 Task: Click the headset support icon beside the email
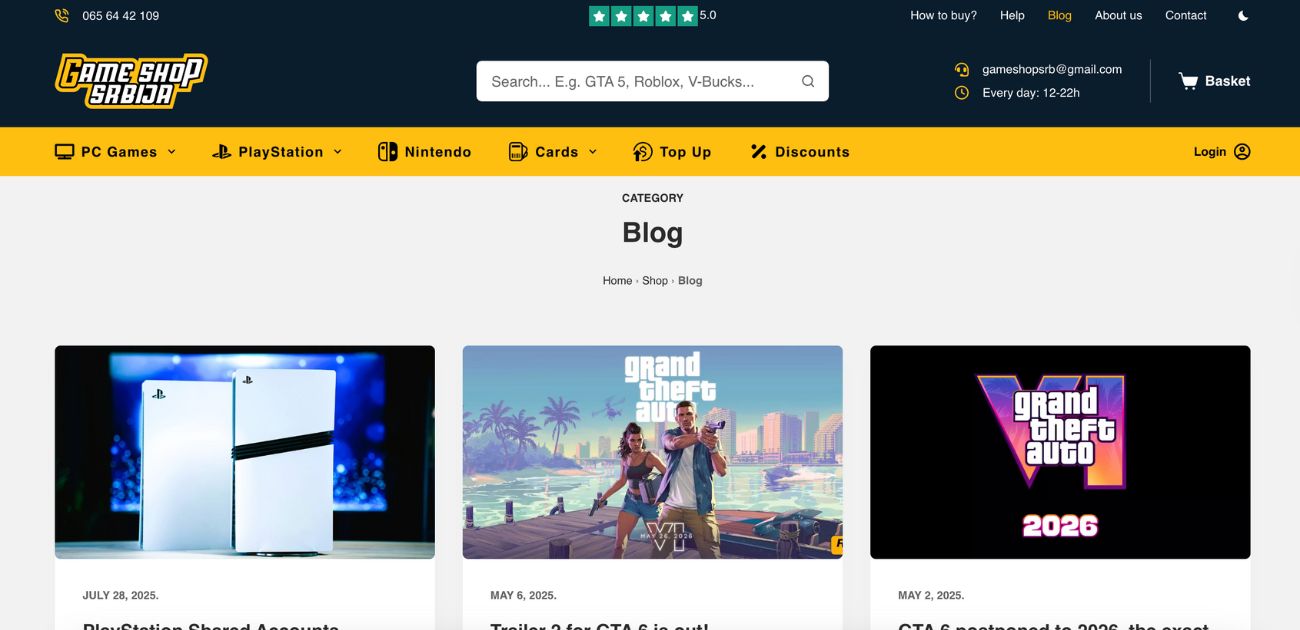pyautogui.click(x=962, y=70)
